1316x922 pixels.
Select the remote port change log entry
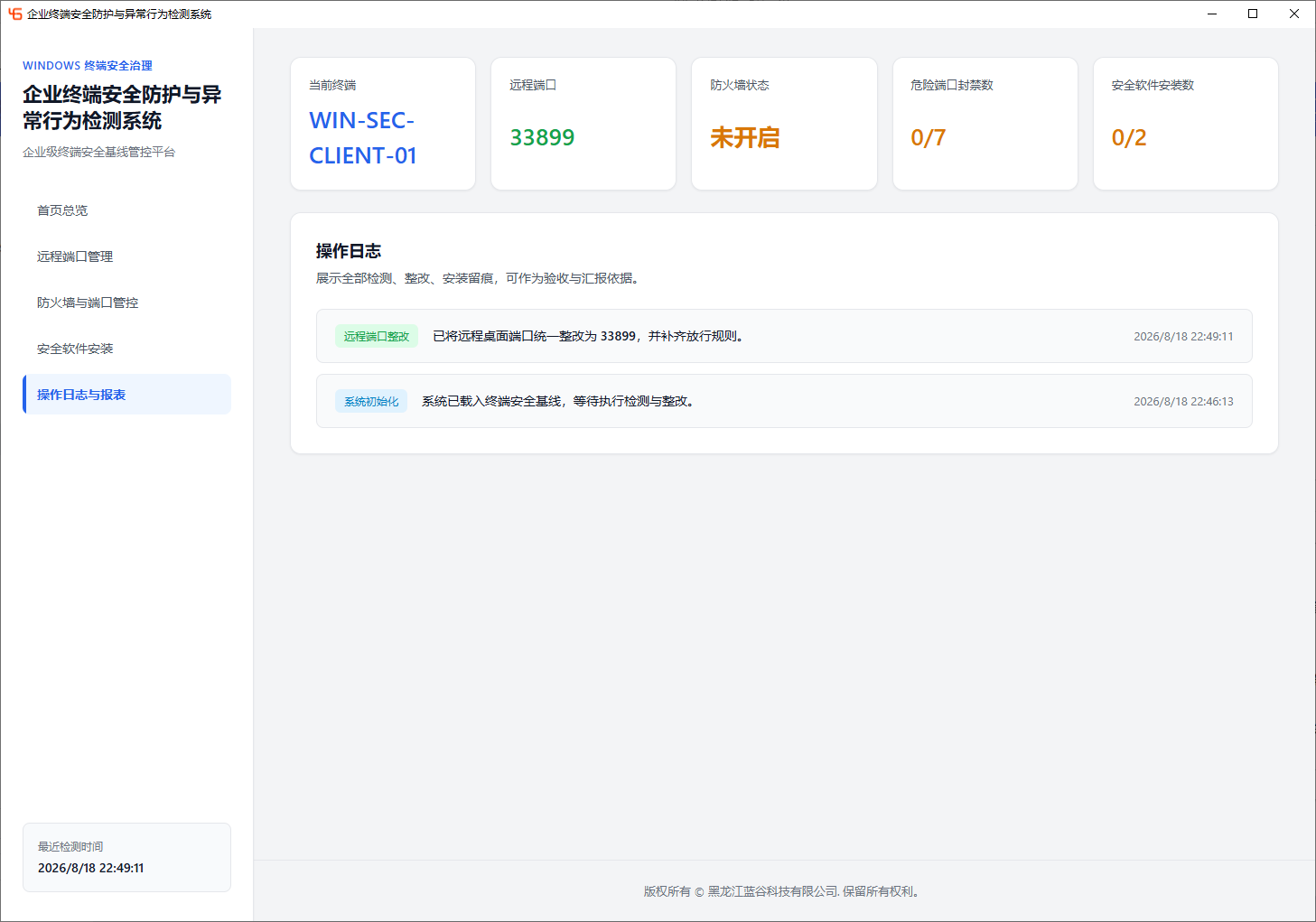[x=784, y=336]
